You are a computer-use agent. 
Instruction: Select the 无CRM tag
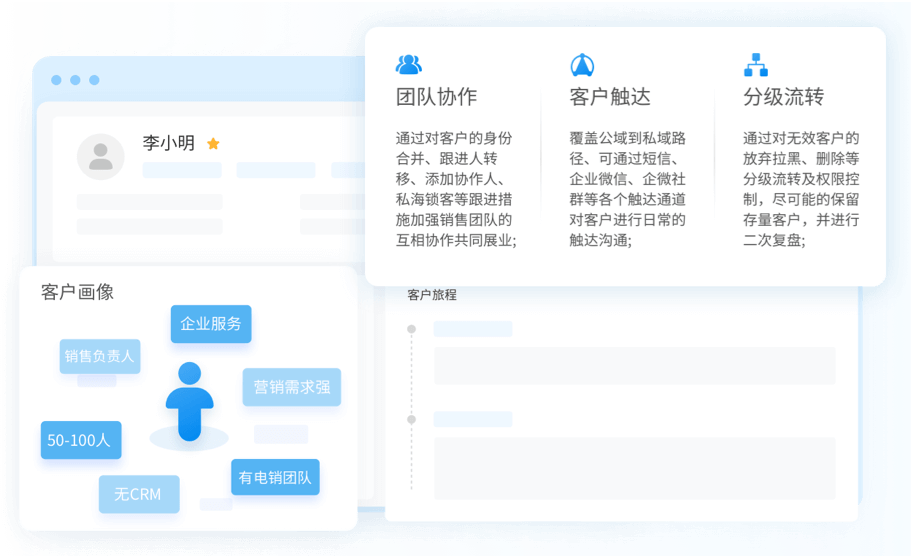(139, 494)
